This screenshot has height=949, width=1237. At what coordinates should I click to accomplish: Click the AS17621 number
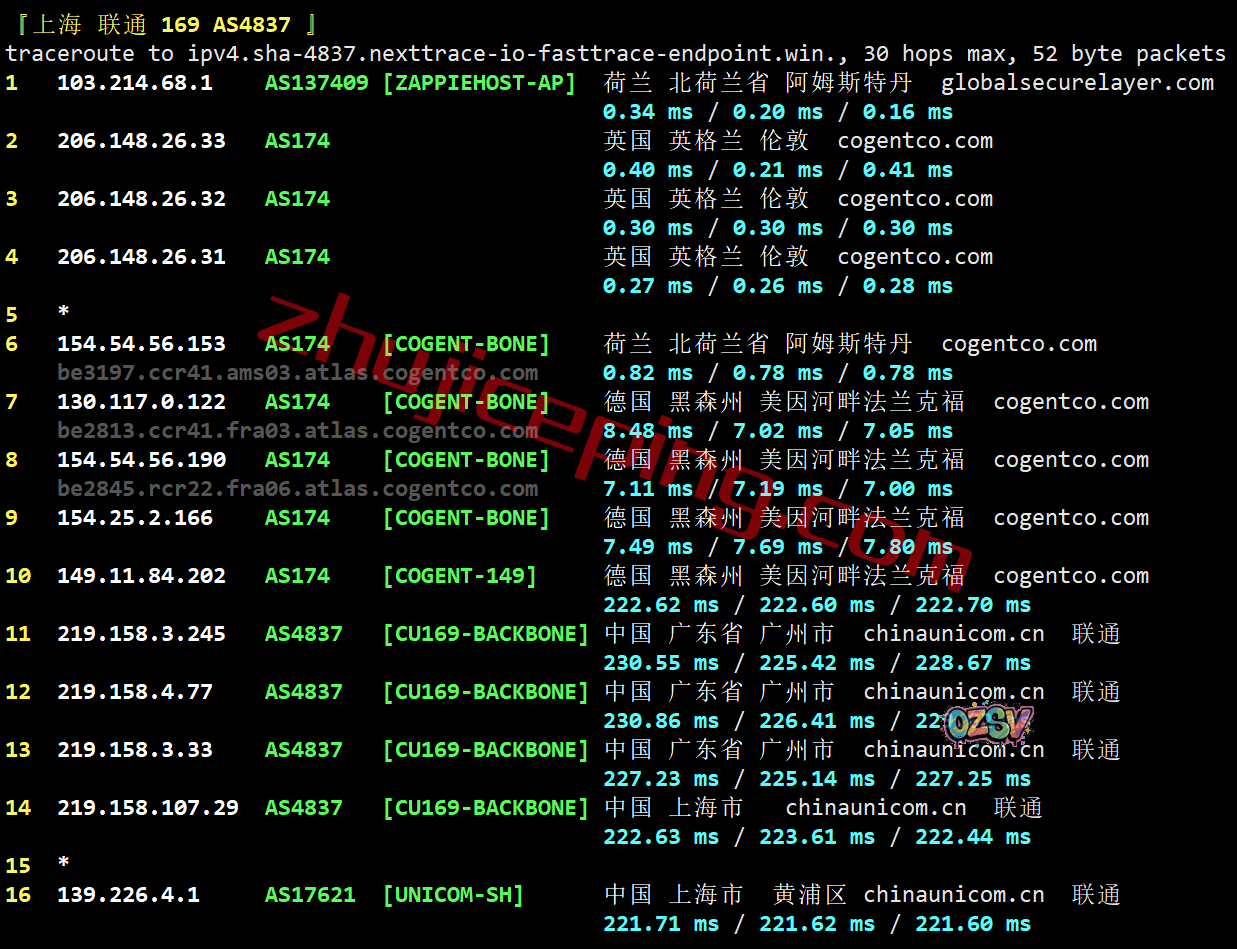[x=310, y=895]
